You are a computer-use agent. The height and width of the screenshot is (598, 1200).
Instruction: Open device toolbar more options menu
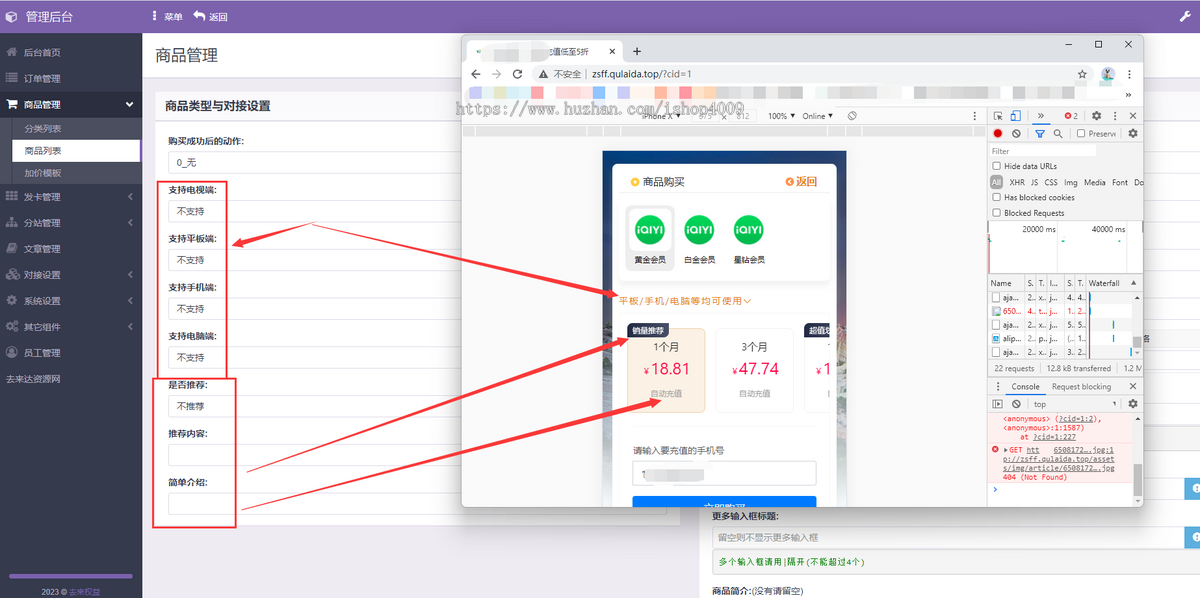[975, 116]
